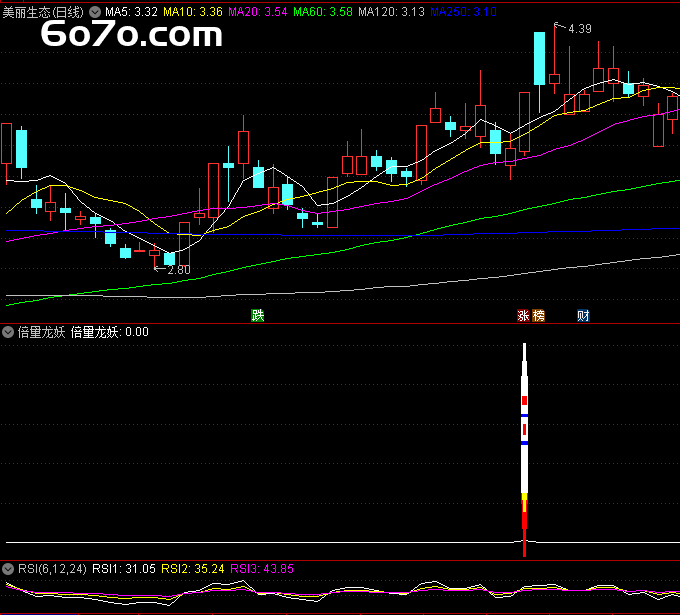Click the MA5: 3.32 label
This screenshot has width=680, height=615.
pos(131,12)
